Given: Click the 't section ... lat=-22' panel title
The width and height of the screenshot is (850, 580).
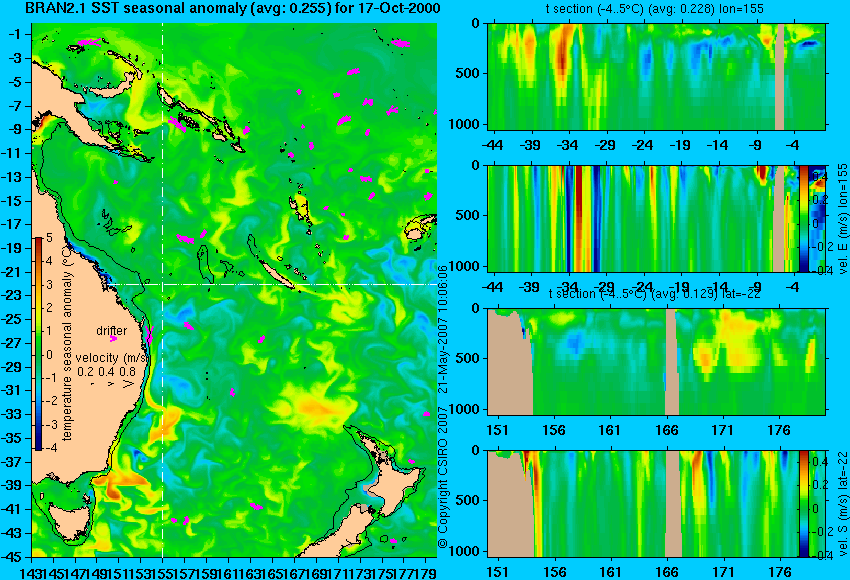Looking at the screenshot, I should pos(654,294).
